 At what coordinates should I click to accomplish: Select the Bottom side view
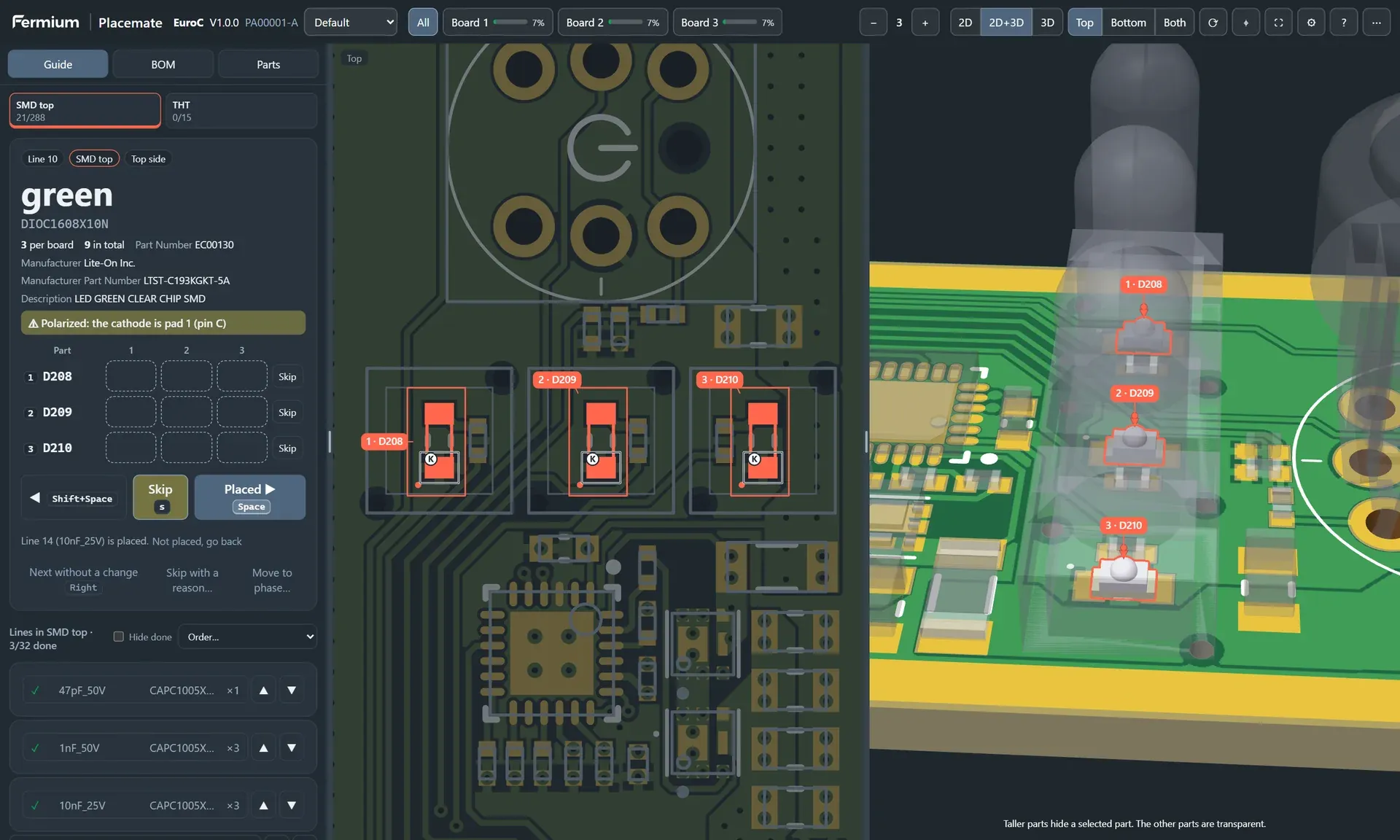1128,23
